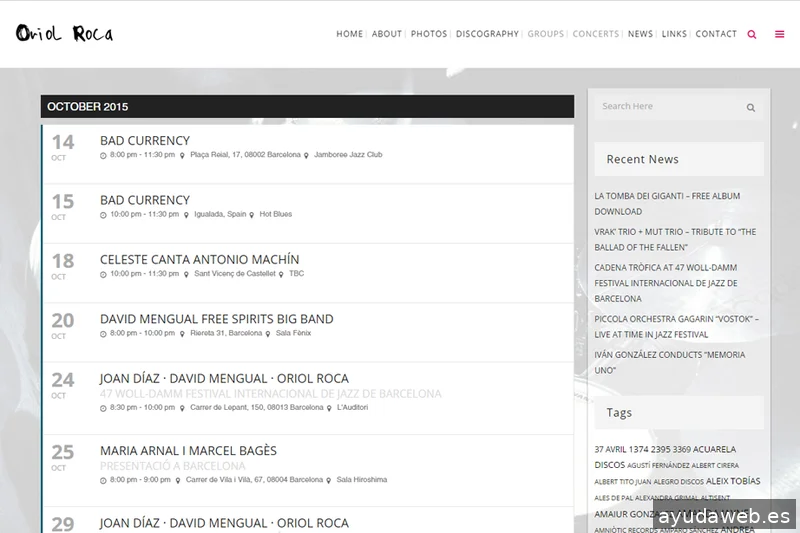
Task: Click the pin icon beside Sala Hiroshima
Action: point(329,481)
